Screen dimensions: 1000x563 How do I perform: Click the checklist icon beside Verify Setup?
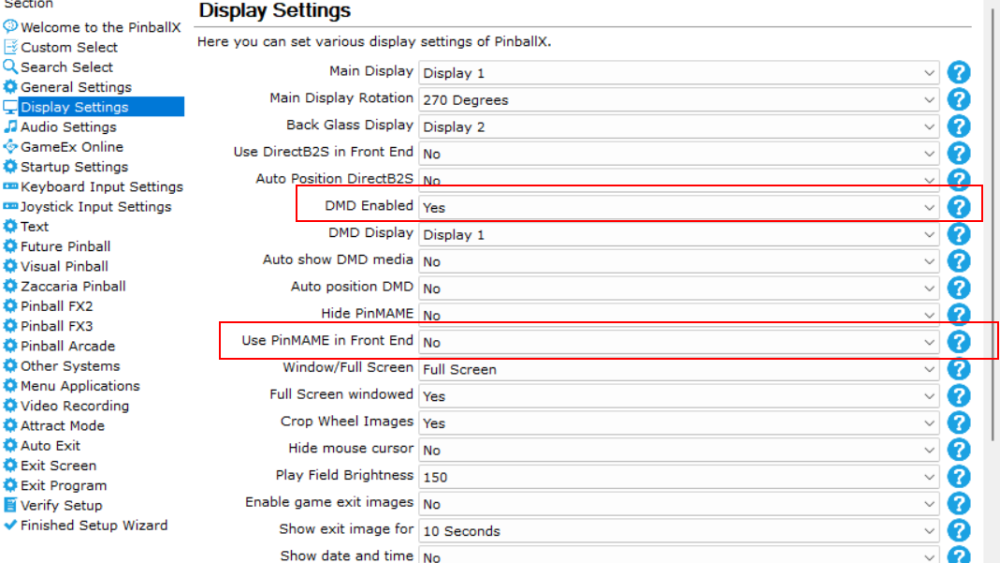pos(10,505)
